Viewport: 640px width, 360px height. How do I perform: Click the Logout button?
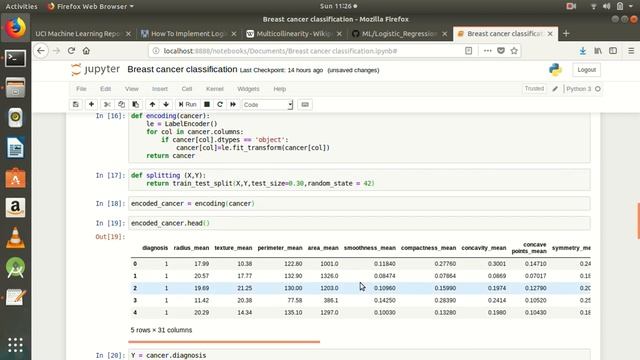pyautogui.click(x=587, y=70)
